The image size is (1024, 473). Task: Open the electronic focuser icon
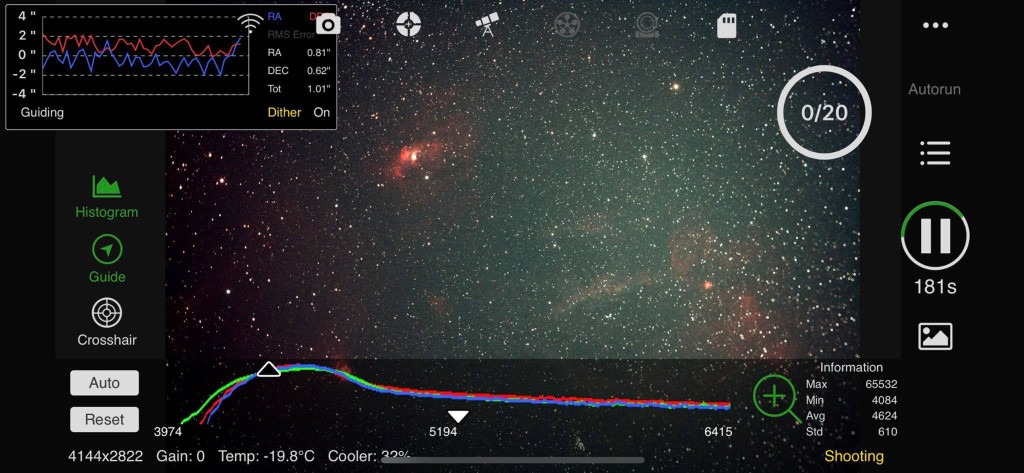(647, 25)
